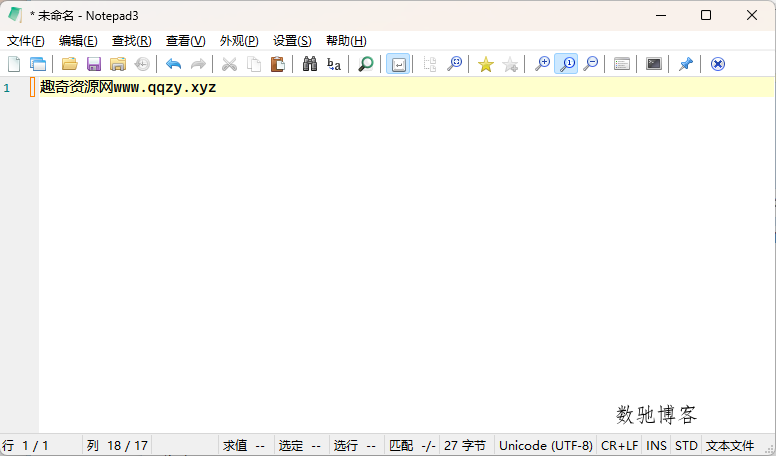Image resolution: width=776 pixels, height=456 pixels.
Task: Click the copy pages icon
Action: [x=254, y=64]
